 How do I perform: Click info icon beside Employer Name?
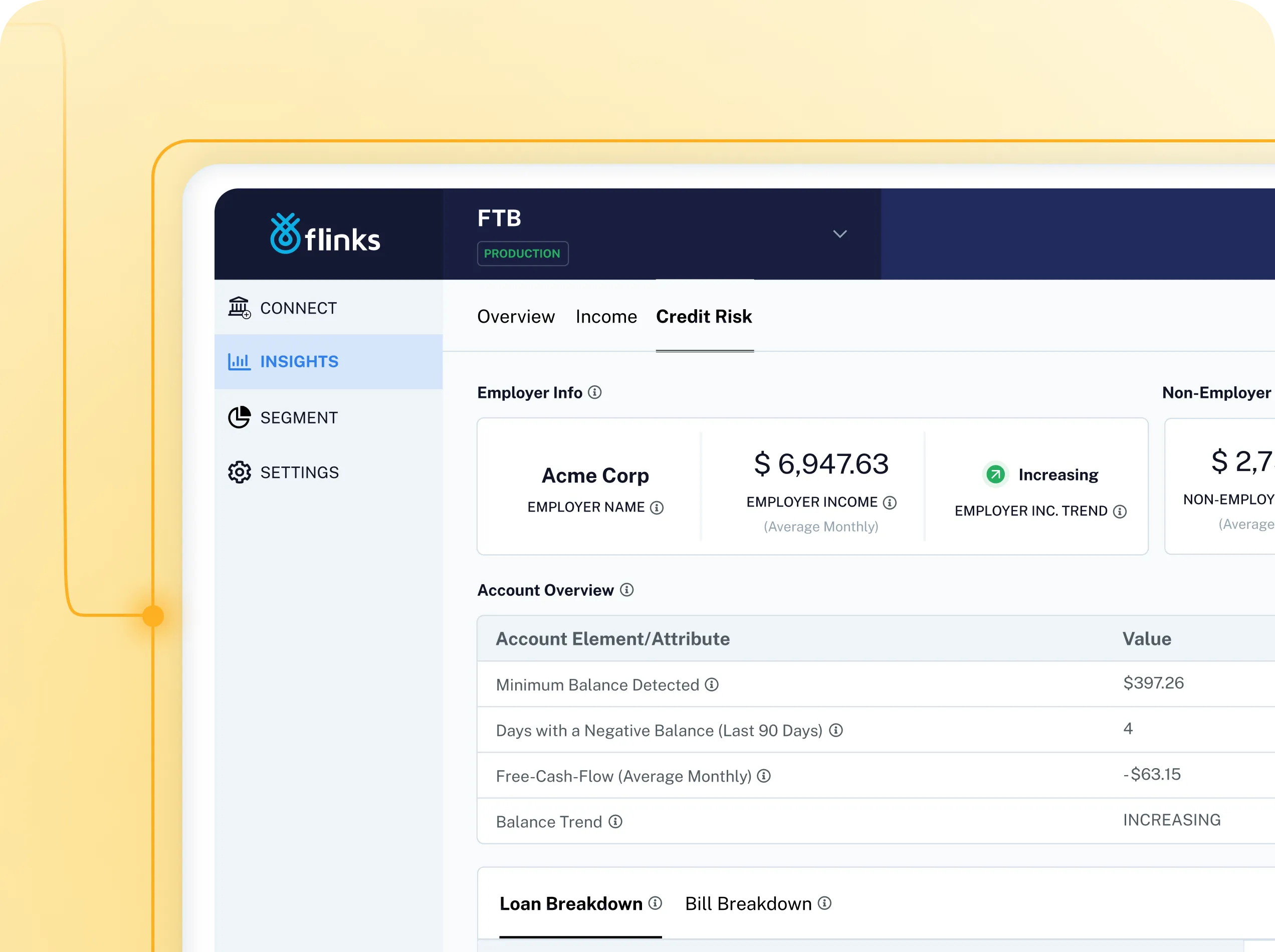click(657, 508)
